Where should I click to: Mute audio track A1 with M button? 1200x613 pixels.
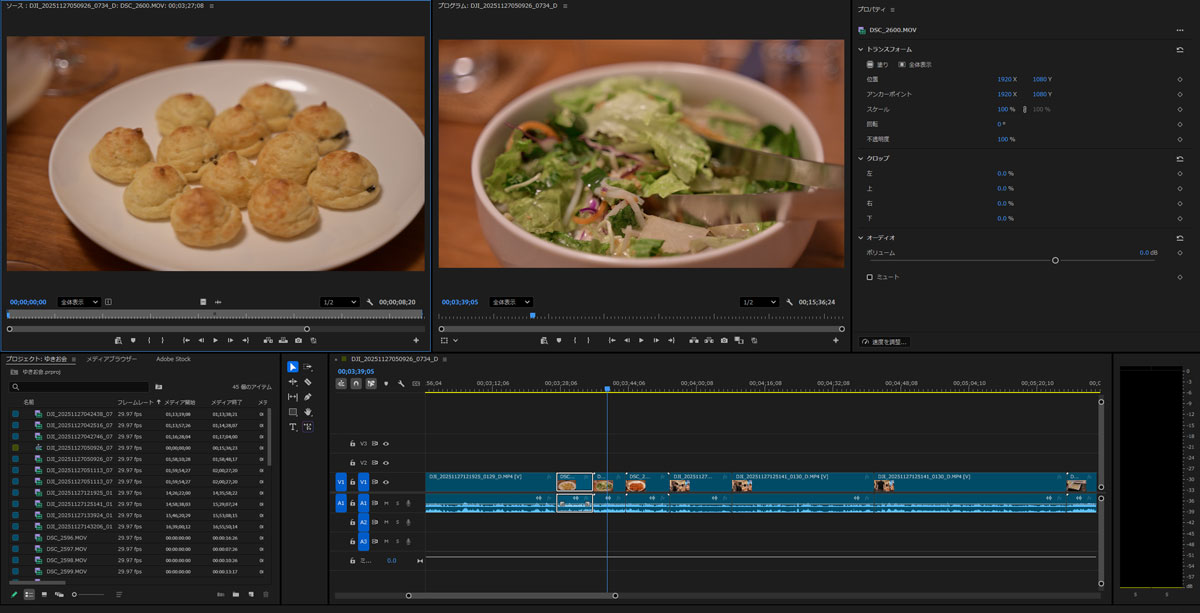click(x=386, y=503)
